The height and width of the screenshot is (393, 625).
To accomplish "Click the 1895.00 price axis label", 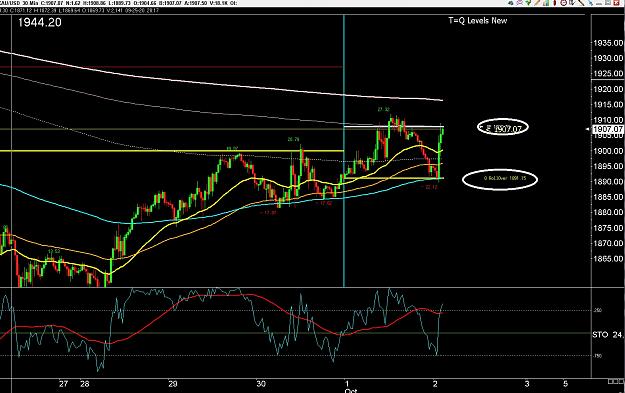I will point(608,166).
